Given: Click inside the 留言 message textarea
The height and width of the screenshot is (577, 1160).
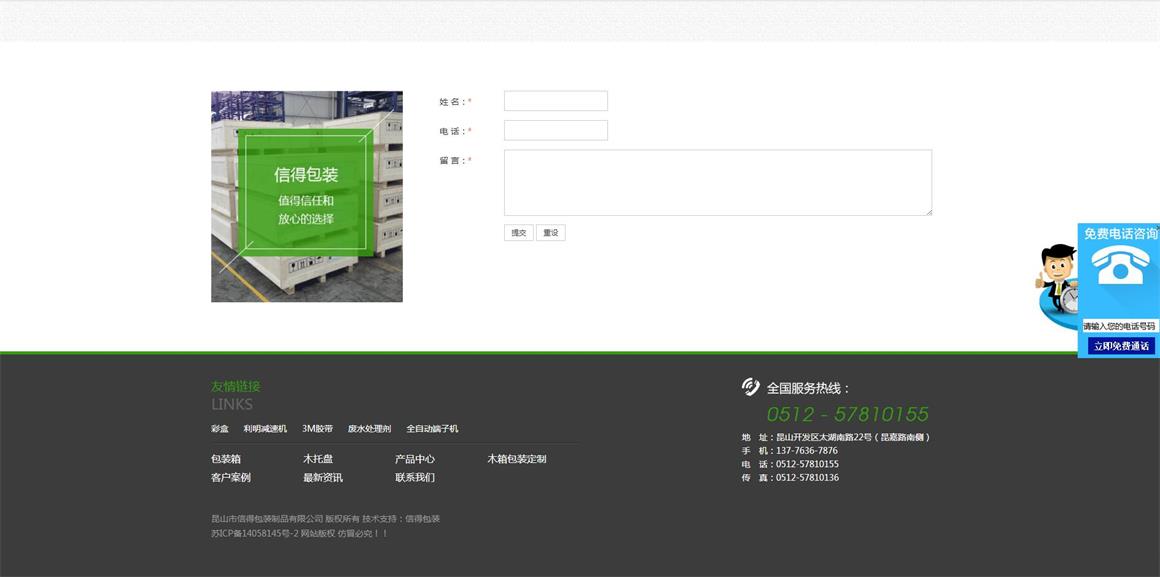Looking at the screenshot, I should coord(718,182).
